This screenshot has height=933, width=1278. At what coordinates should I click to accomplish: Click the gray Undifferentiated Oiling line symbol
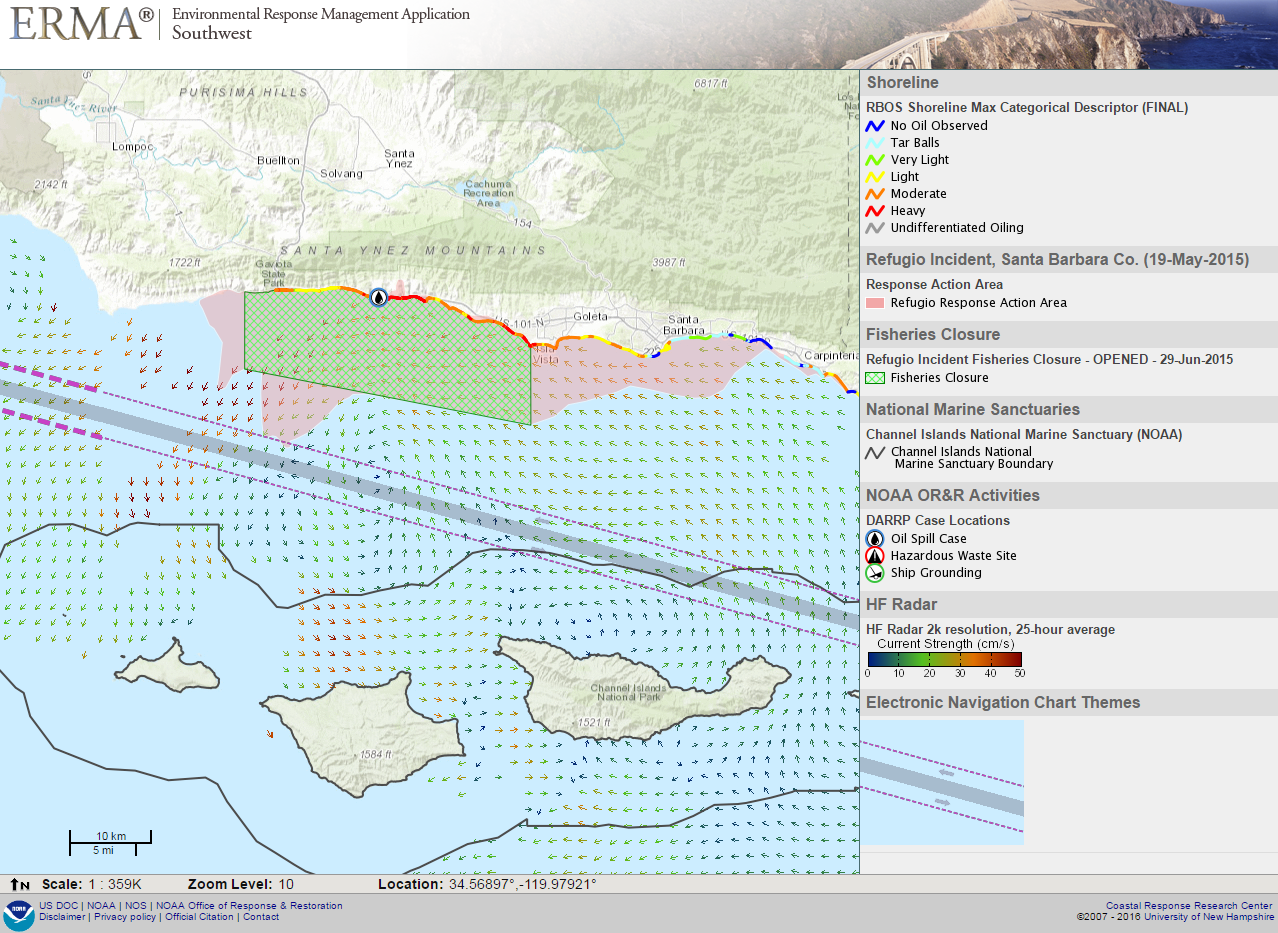[875, 228]
